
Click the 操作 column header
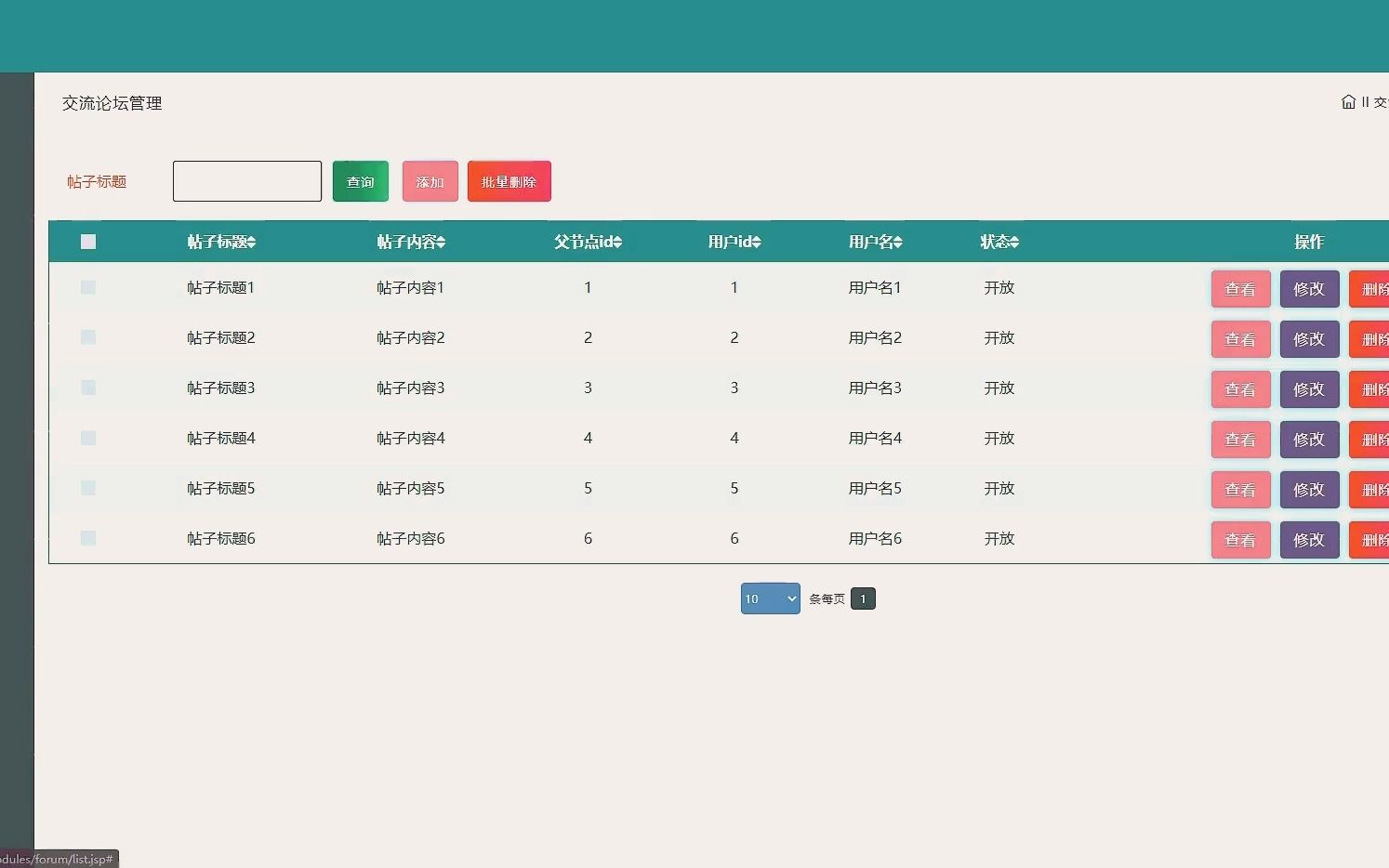[1309, 242]
